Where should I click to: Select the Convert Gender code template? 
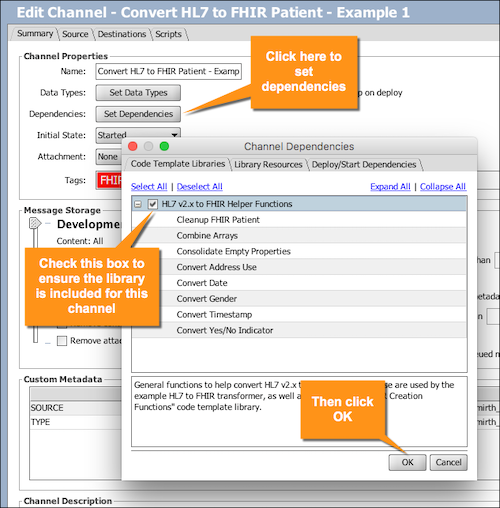coord(207,299)
